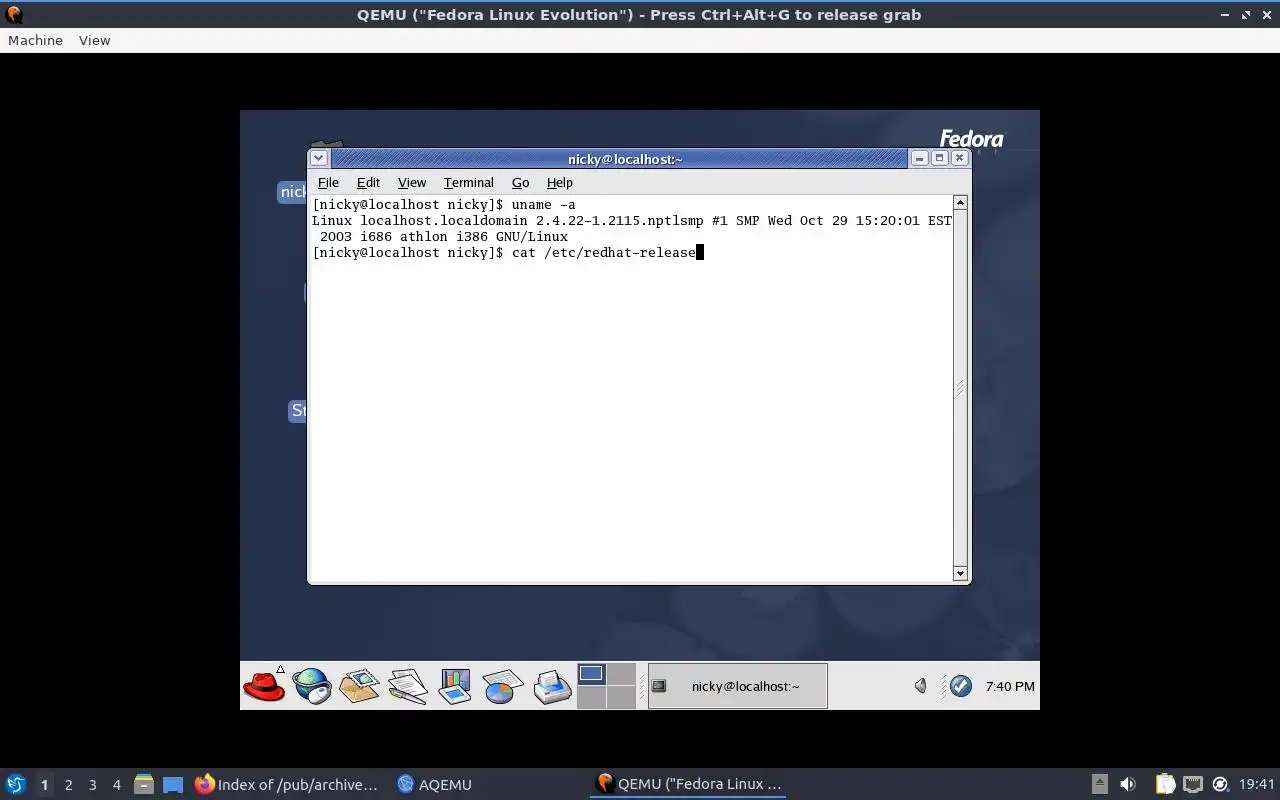
Task: Open the File menu in terminal
Action: point(328,182)
